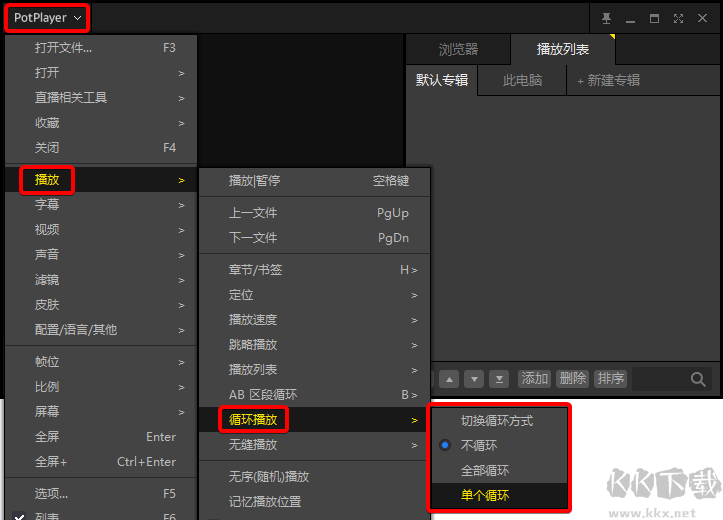The width and height of the screenshot is (723, 520).
Task: Open 选项... preferences menu item
Action: 101,494
